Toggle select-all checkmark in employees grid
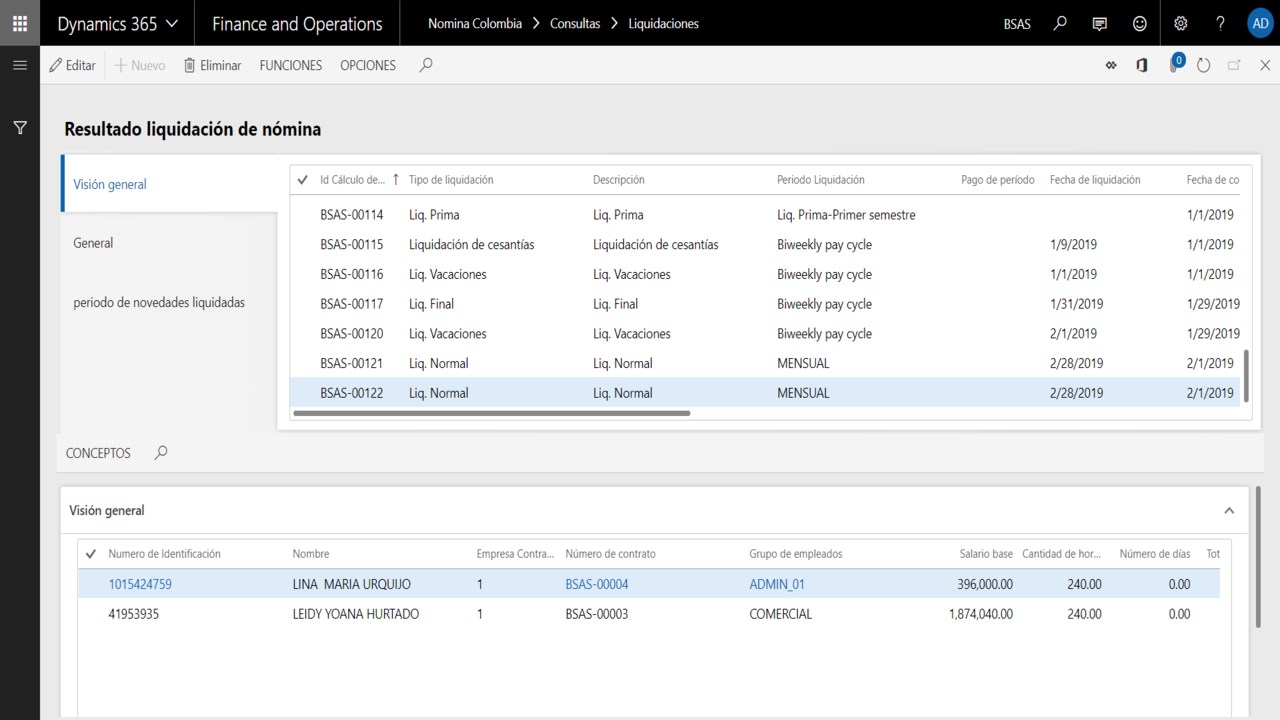 (91, 554)
